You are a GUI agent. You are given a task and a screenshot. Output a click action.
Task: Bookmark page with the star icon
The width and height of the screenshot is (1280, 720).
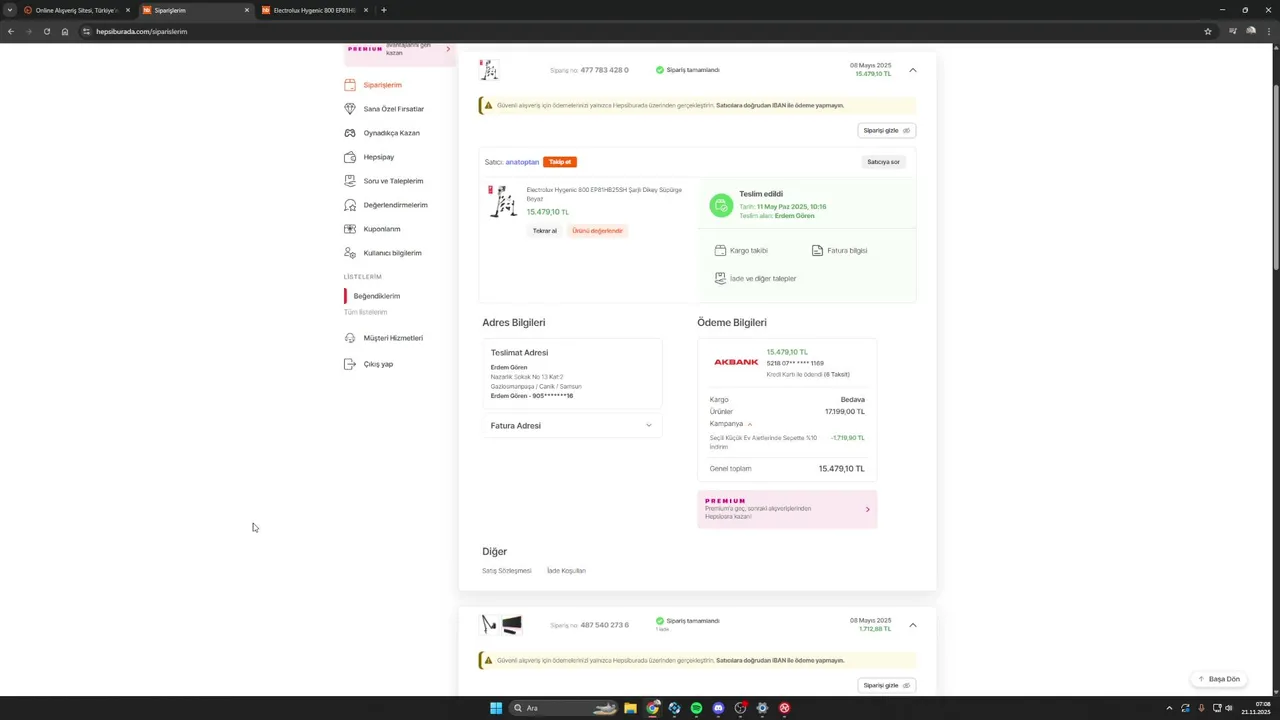tap(1208, 31)
